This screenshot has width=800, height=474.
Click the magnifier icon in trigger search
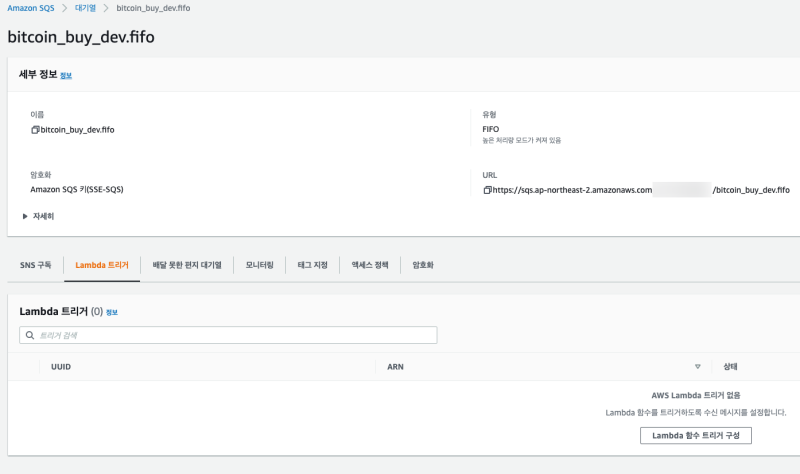[x=30, y=335]
